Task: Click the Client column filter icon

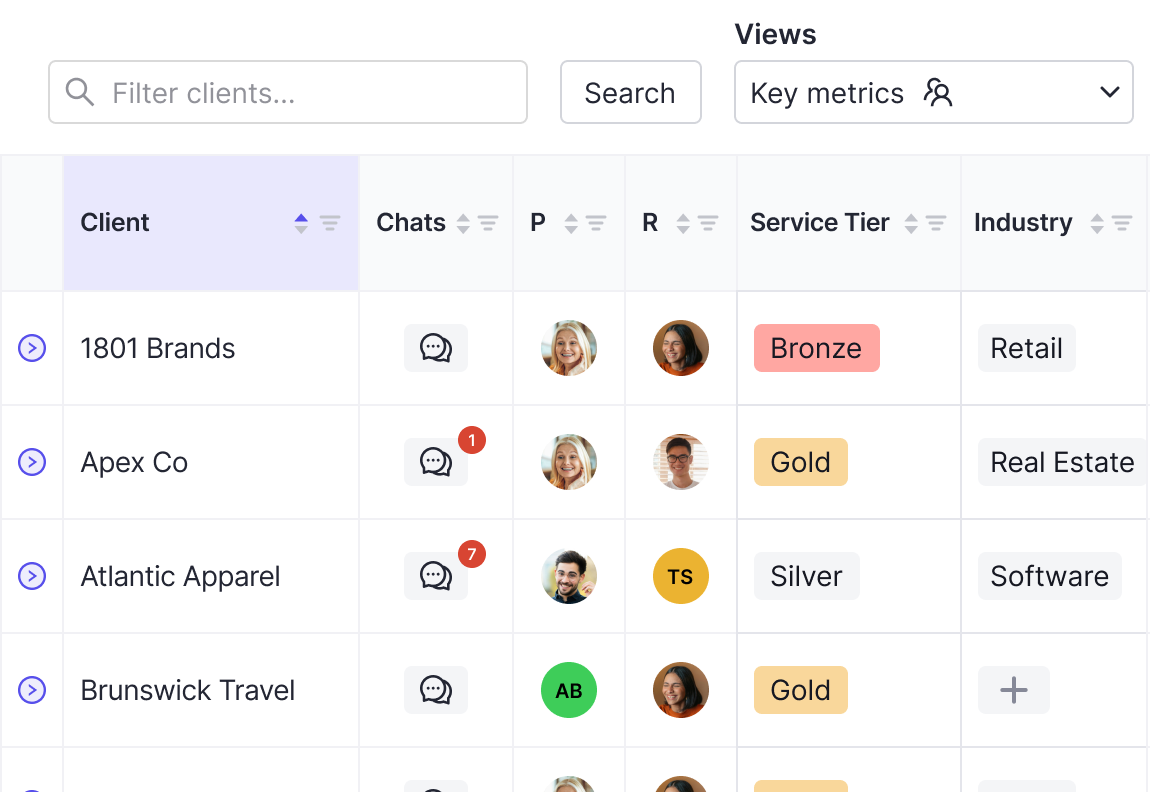Action: [330, 223]
